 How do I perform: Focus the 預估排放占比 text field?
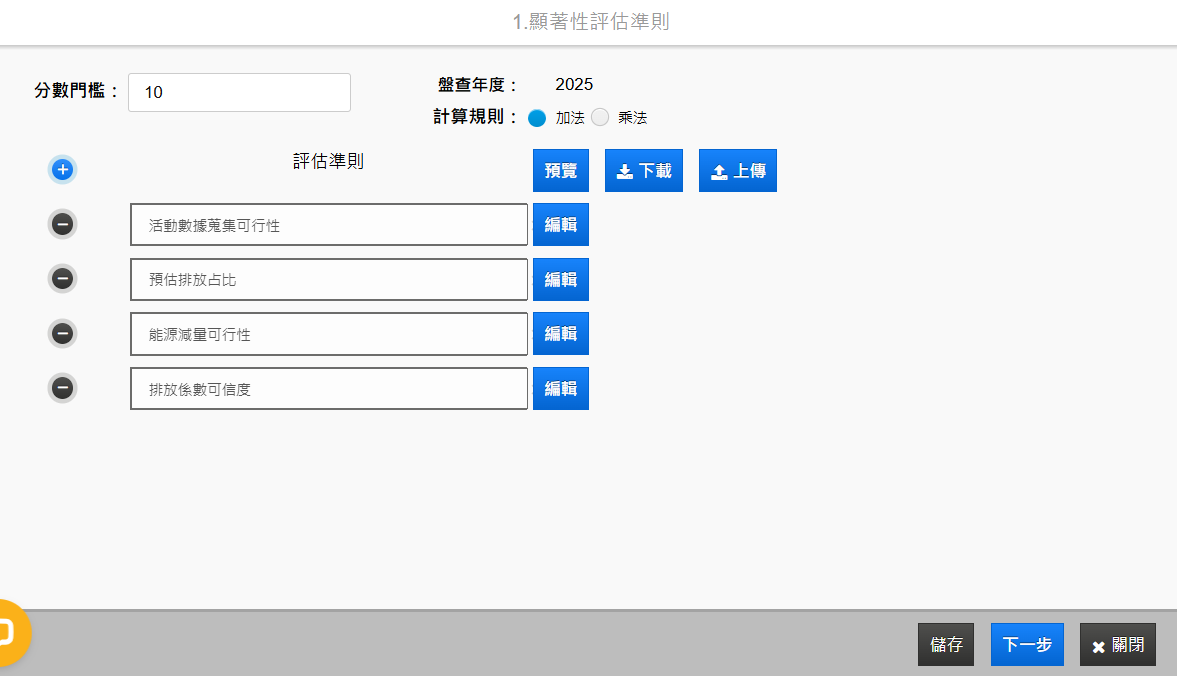328,280
